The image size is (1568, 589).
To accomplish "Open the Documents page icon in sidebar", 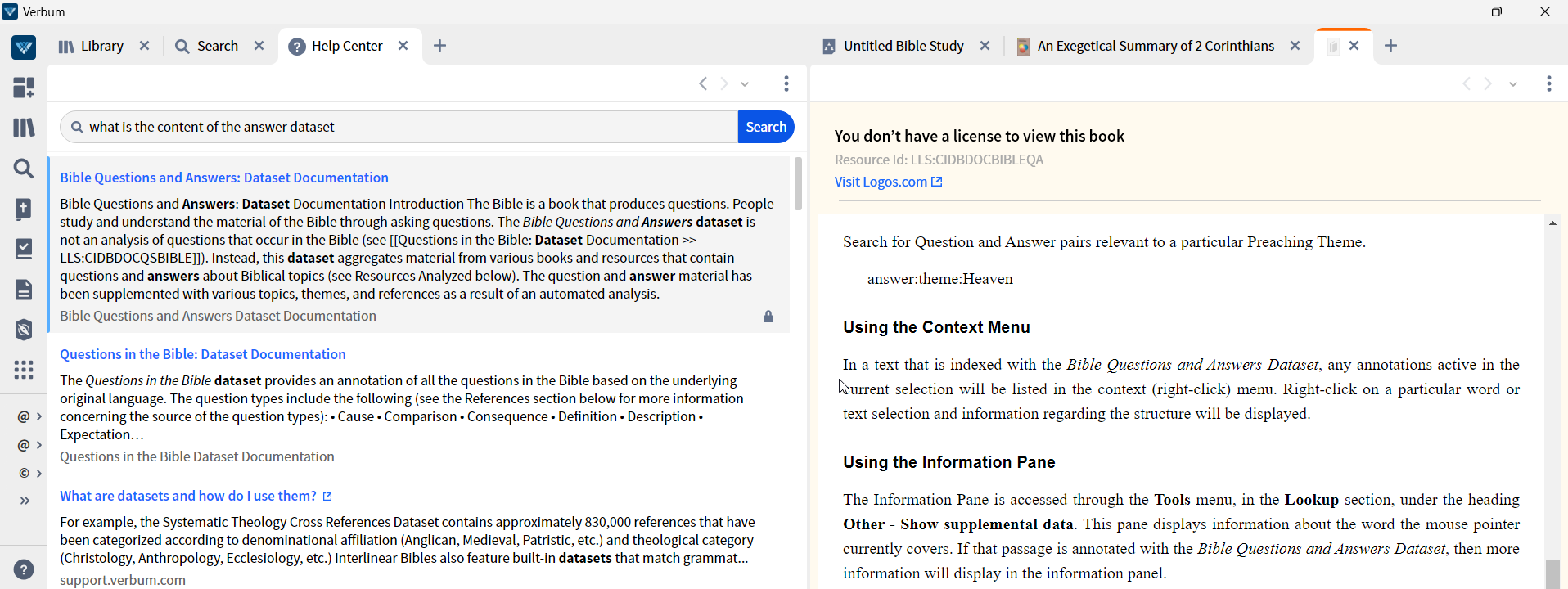I will point(24,290).
